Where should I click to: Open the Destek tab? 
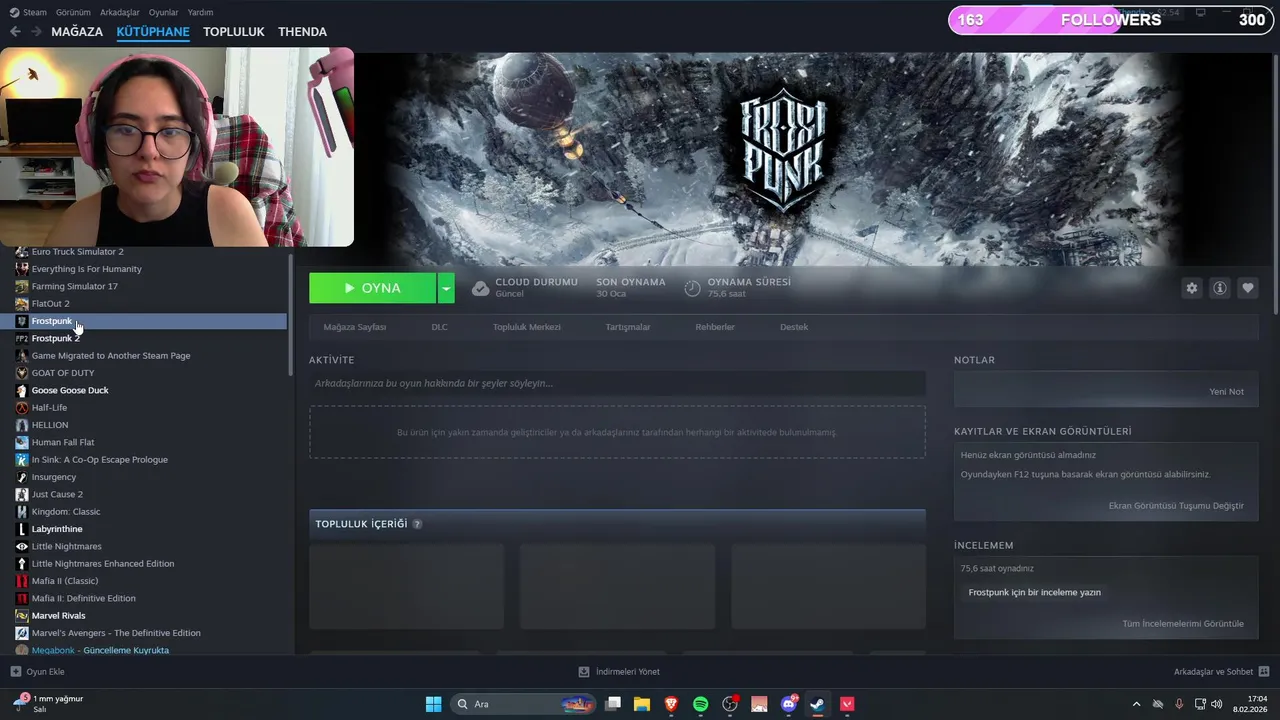794,327
